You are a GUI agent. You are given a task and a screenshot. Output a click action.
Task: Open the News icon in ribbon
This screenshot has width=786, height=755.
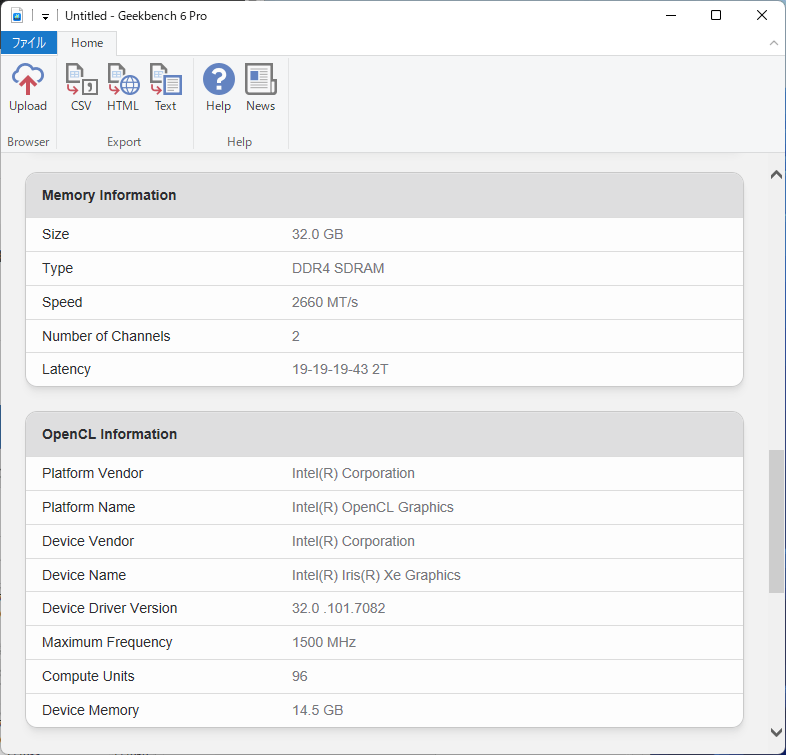click(260, 88)
